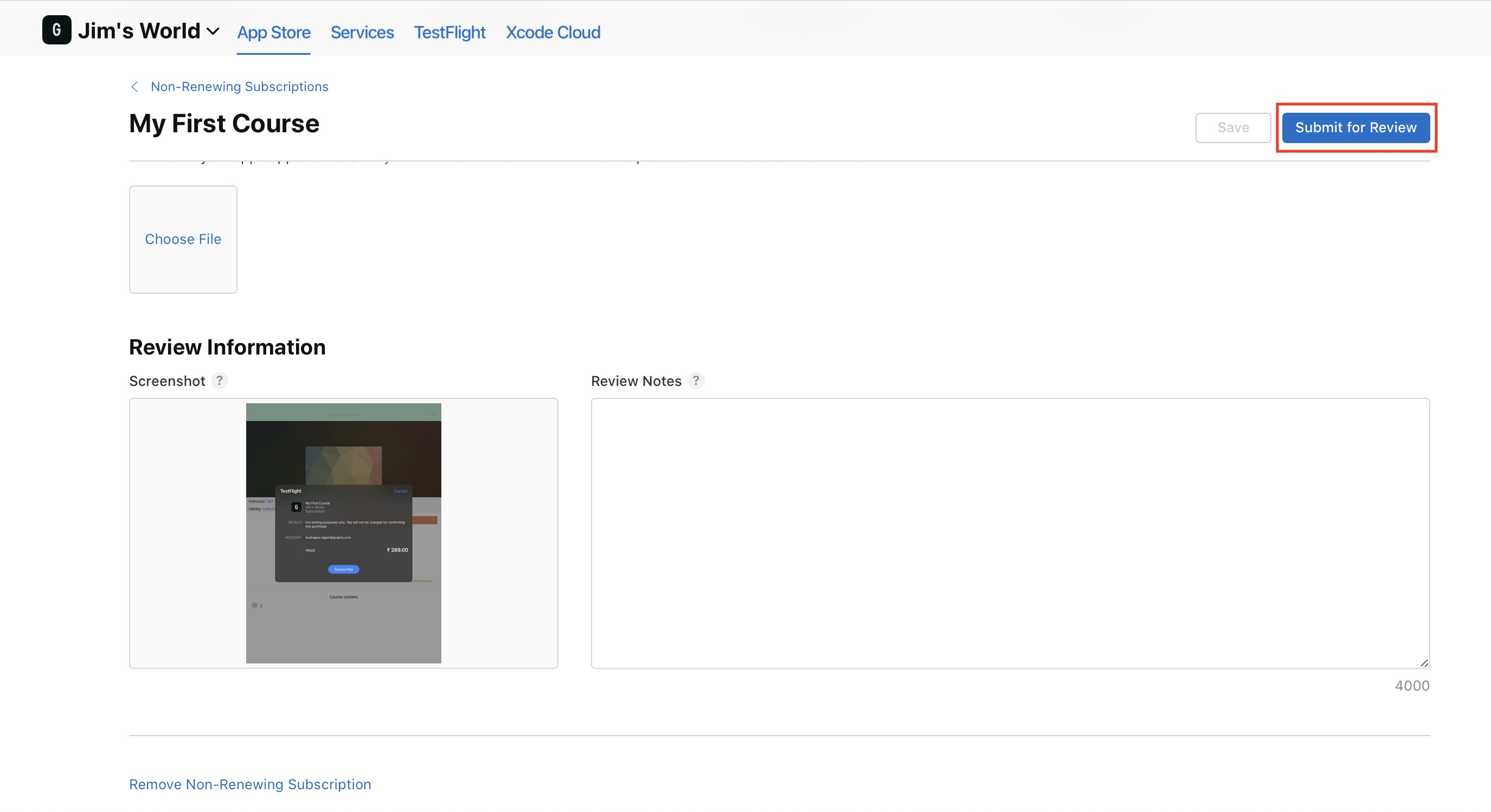The width and height of the screenshot is (1491, 812).
Task: Return to Non-Renewing Subscriptions list
Action: coord(239,87)
